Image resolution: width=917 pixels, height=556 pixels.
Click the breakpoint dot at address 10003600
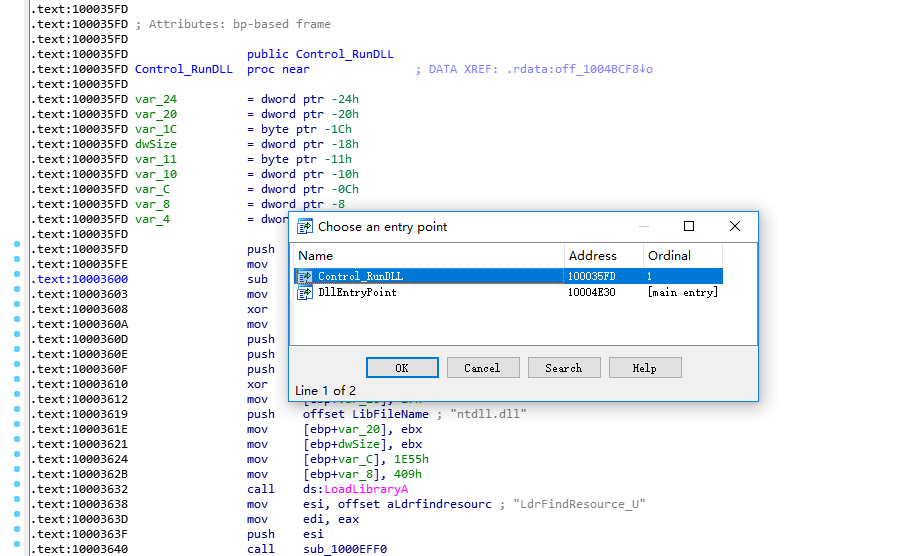(17, 274)
